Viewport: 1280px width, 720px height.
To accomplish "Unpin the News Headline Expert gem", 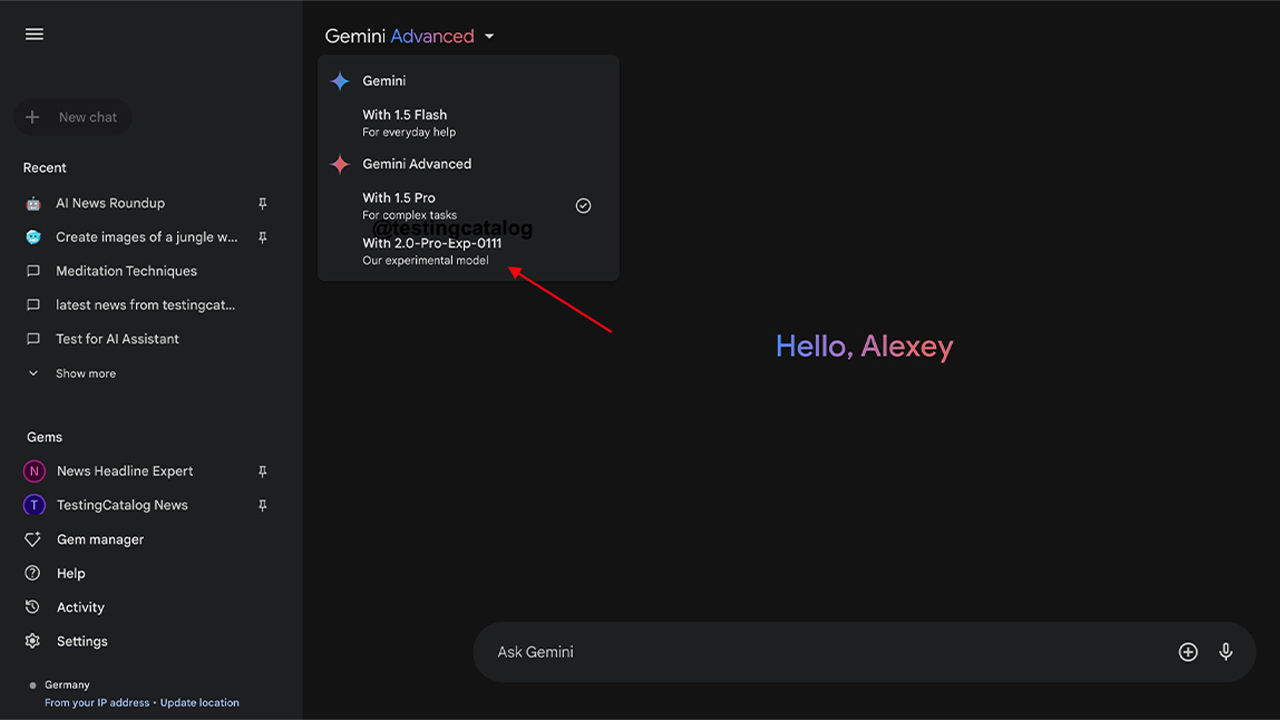I will point(263,471).
